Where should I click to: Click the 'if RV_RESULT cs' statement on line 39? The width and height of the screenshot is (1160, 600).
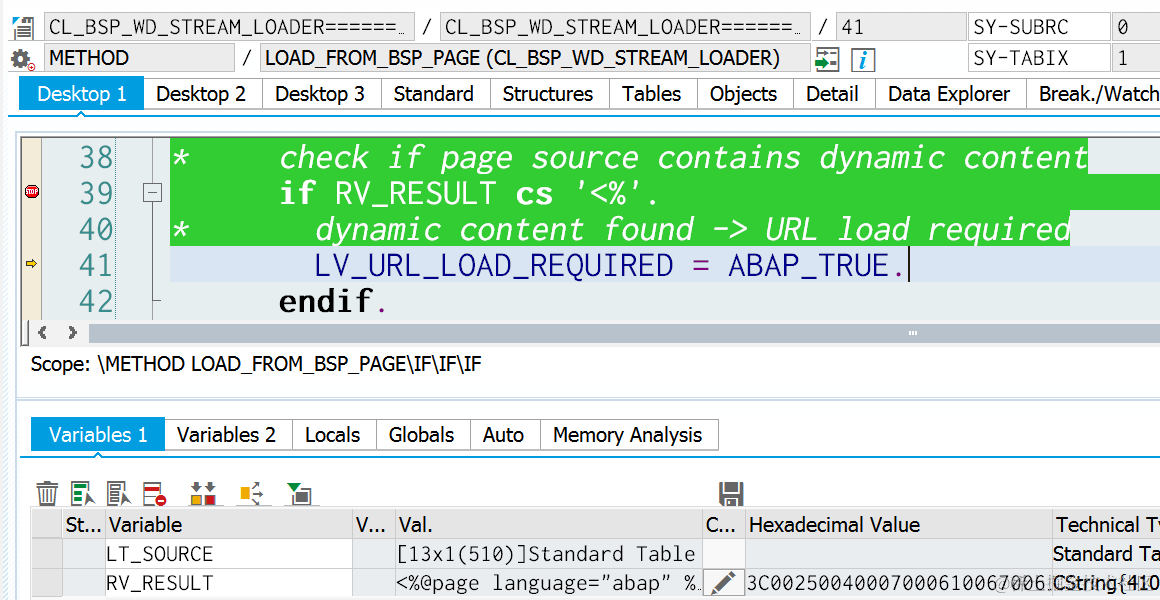468,194
